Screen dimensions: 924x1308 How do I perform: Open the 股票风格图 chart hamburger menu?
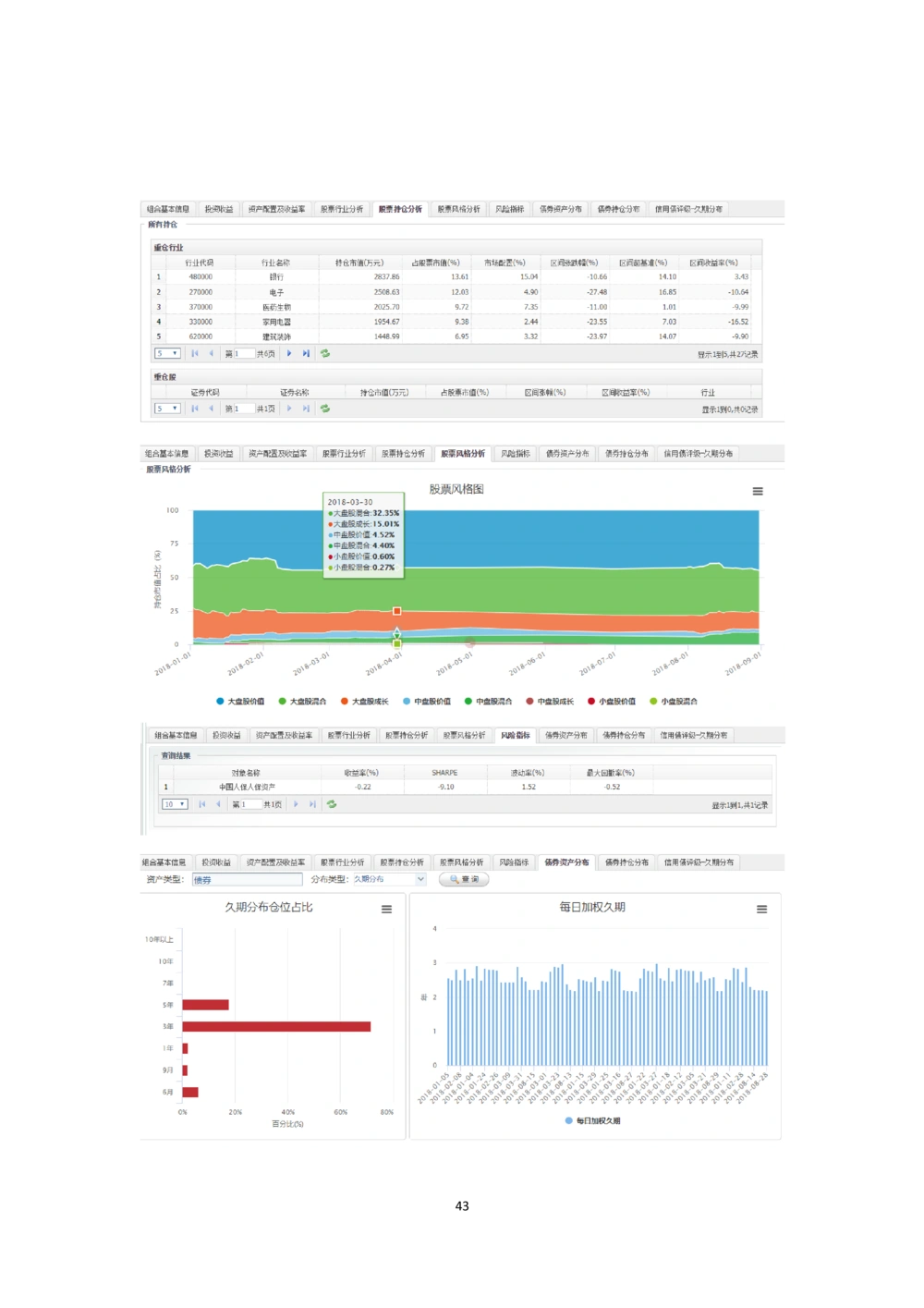758,492
